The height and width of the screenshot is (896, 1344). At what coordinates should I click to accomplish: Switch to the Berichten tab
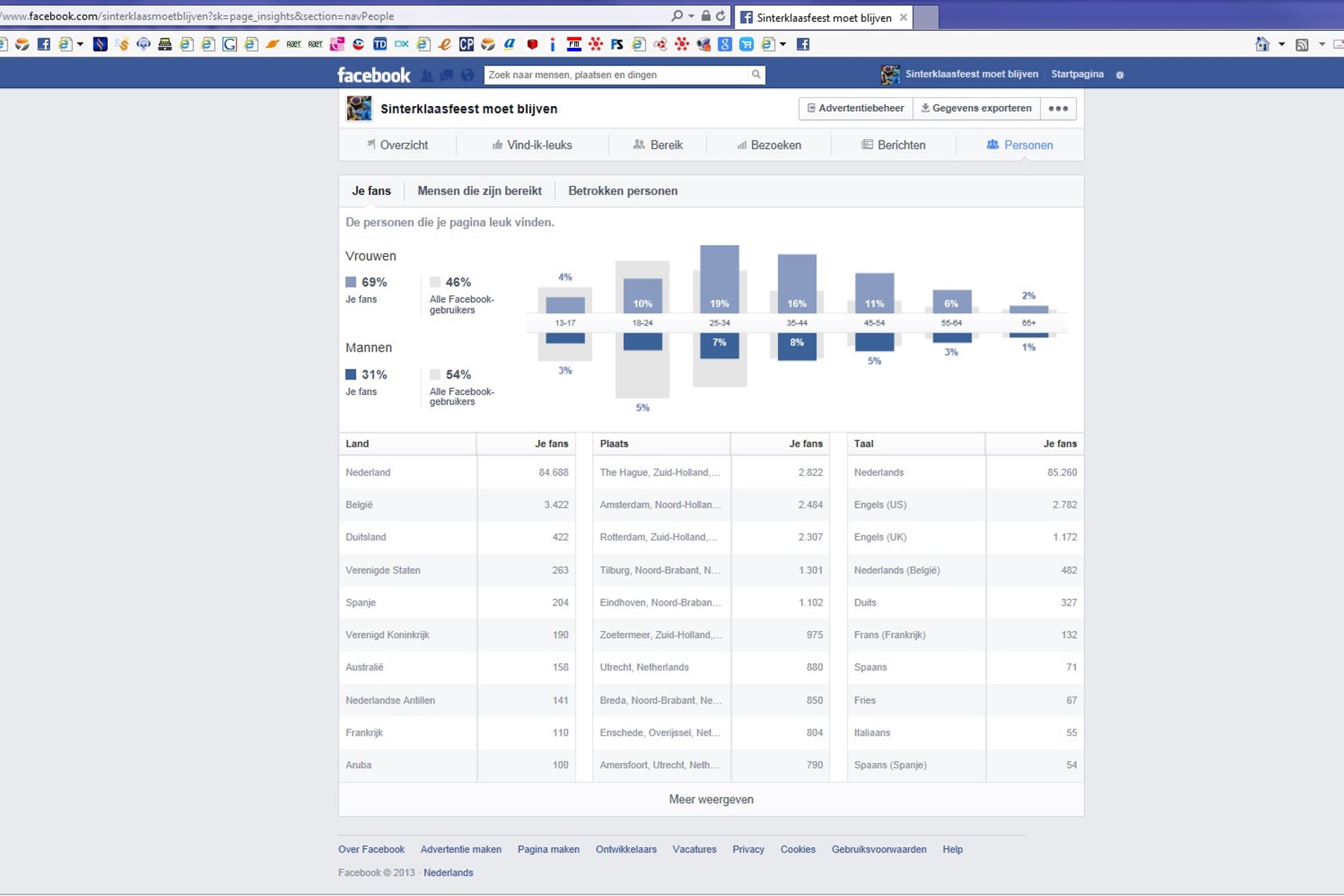tap(893, 145)
